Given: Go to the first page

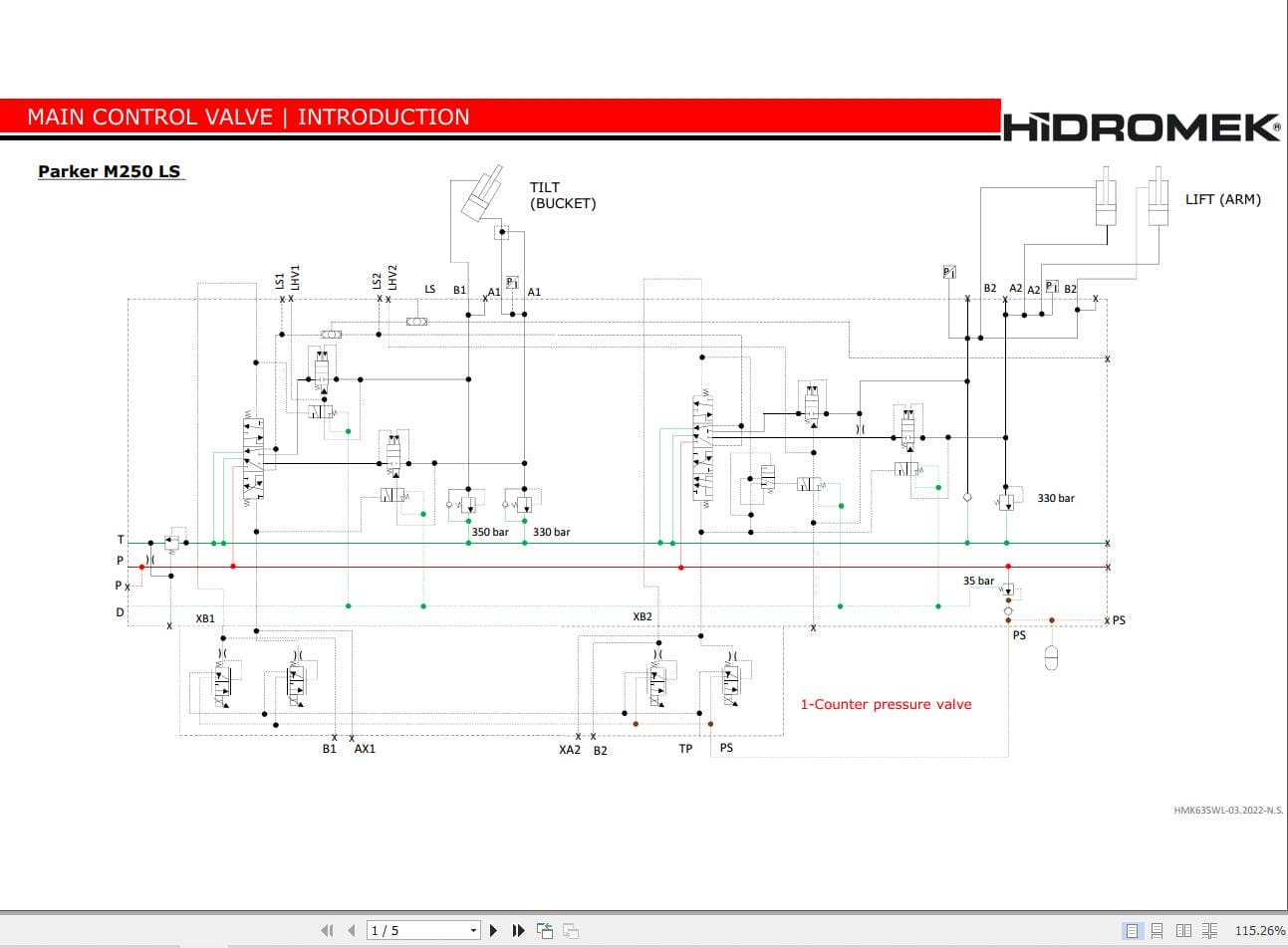Looking at the screenshot, I should tap(327, 930).
